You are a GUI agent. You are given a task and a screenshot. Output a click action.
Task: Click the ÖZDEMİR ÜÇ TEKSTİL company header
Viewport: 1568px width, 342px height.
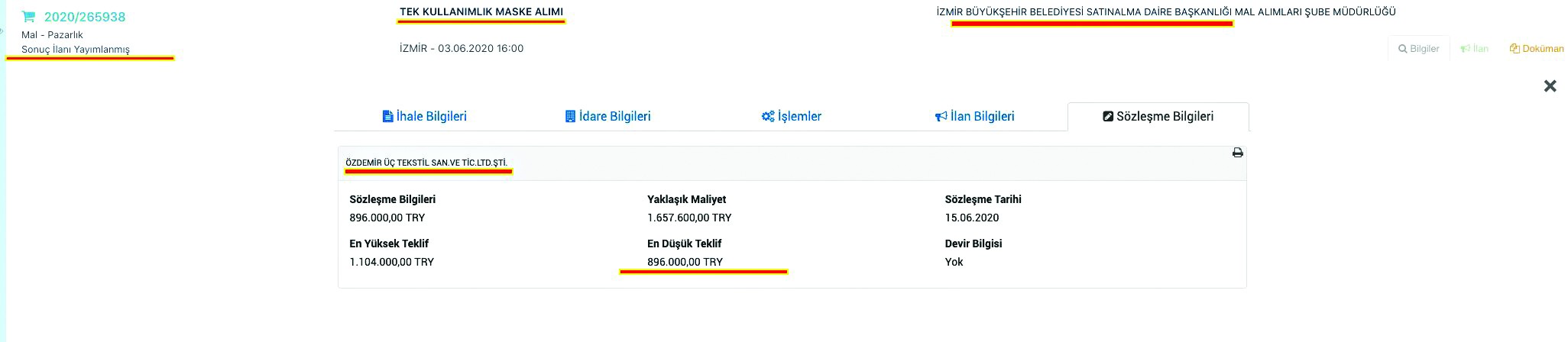point(426,163)
